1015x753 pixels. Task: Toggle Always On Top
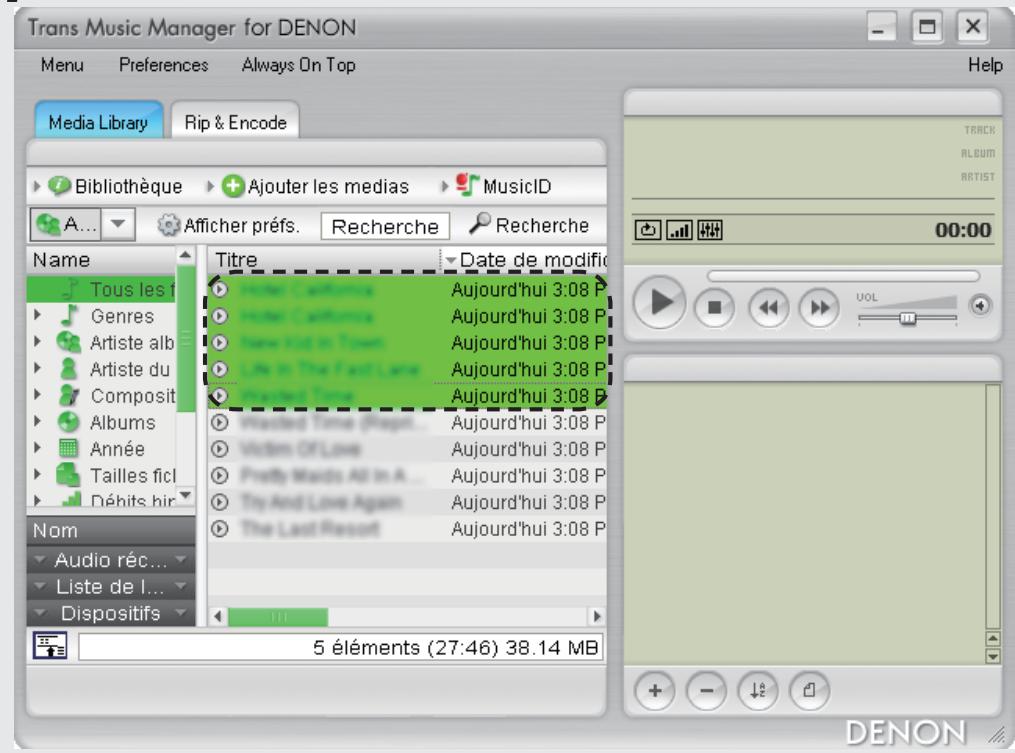(298, 65)
